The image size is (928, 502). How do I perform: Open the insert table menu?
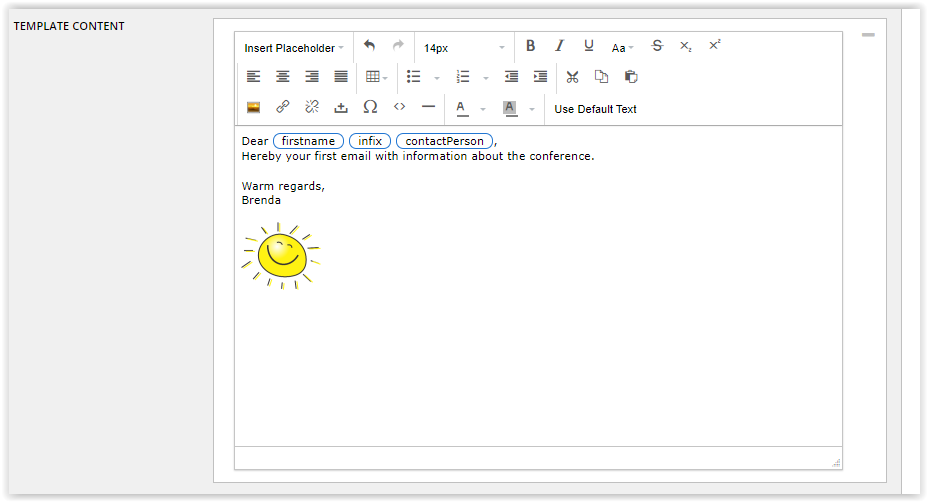[x=376, y=76]
